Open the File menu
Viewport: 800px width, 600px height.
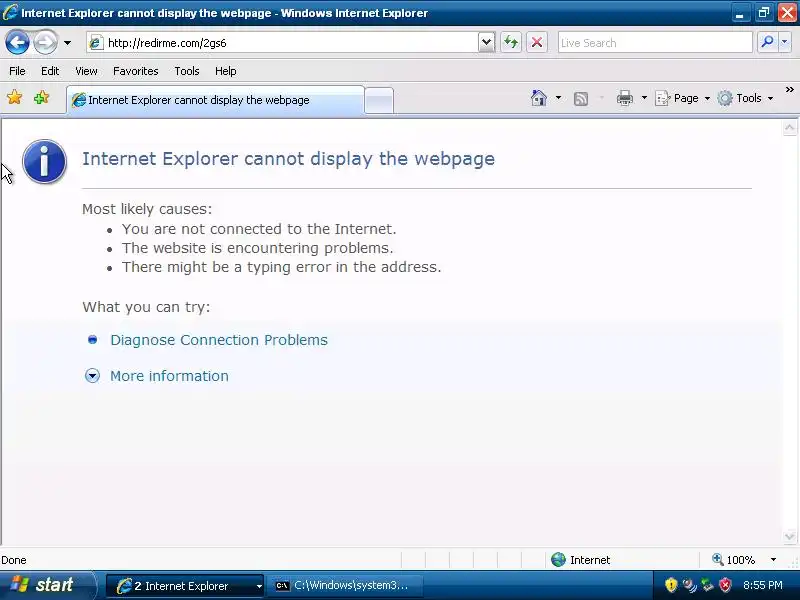tap(17, 71)
